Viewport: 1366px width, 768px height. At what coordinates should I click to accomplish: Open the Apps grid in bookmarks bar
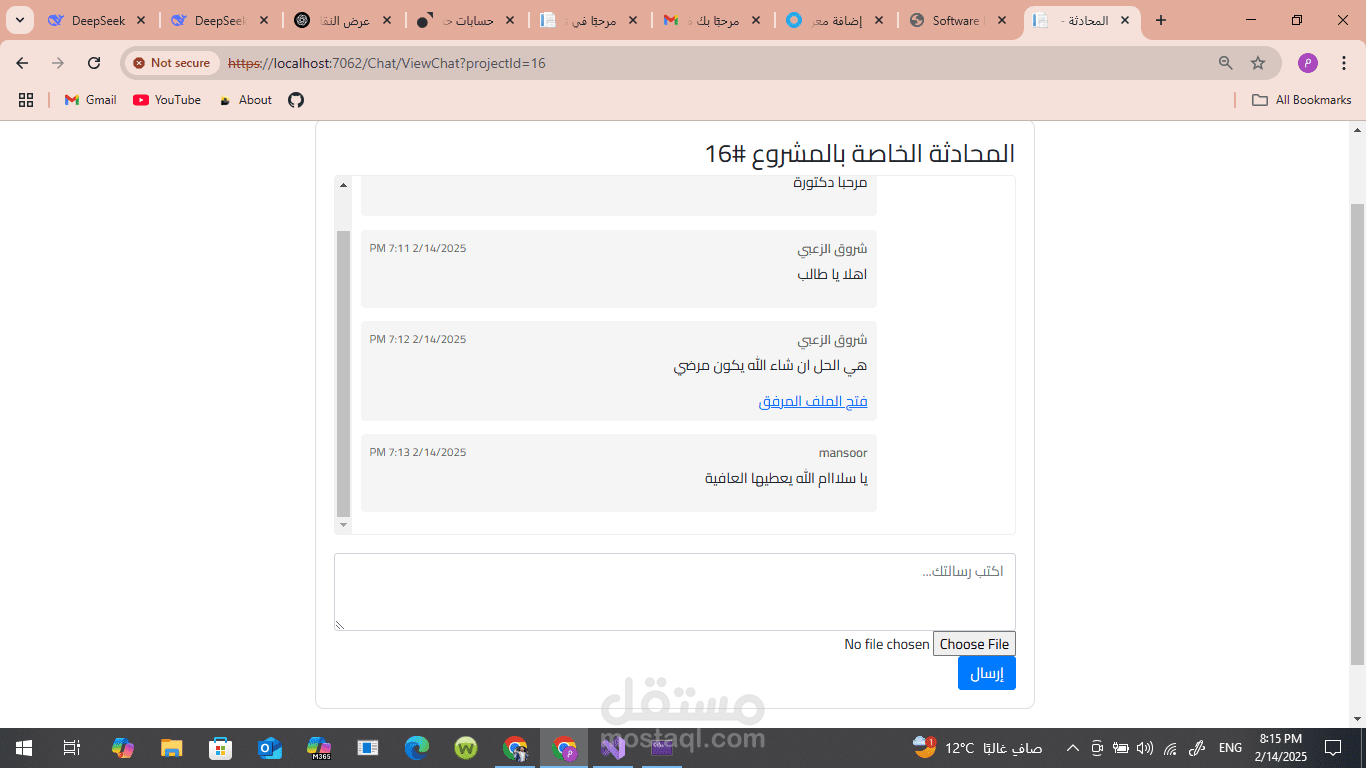point(26,100)
